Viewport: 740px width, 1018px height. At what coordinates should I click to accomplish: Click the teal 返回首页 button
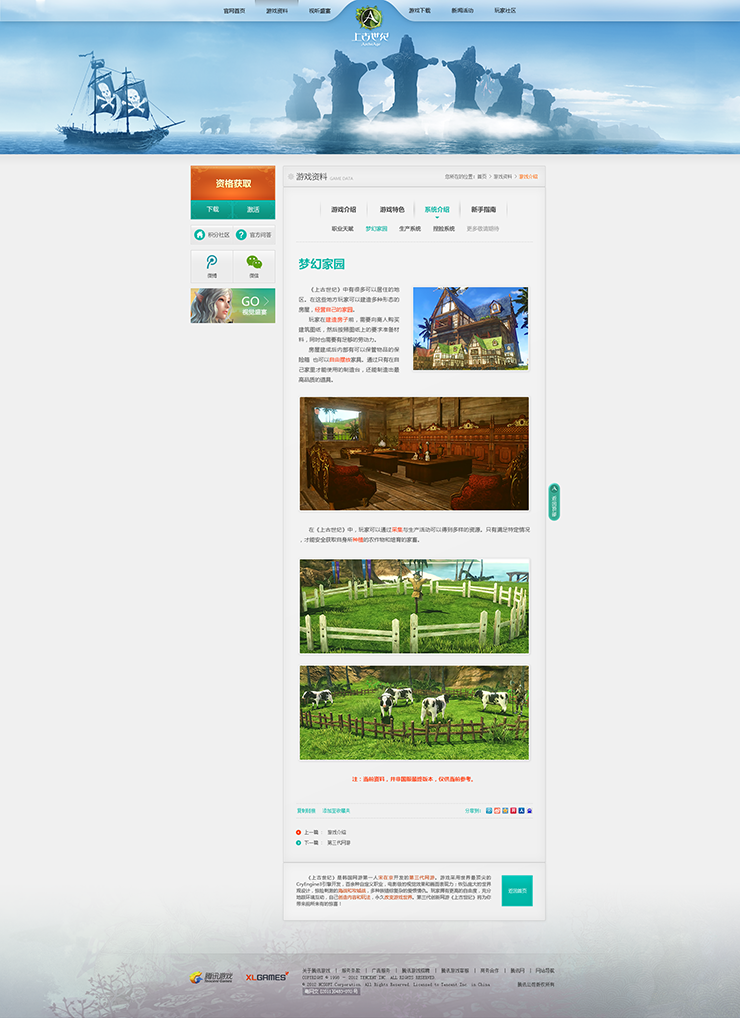[517, 891]
